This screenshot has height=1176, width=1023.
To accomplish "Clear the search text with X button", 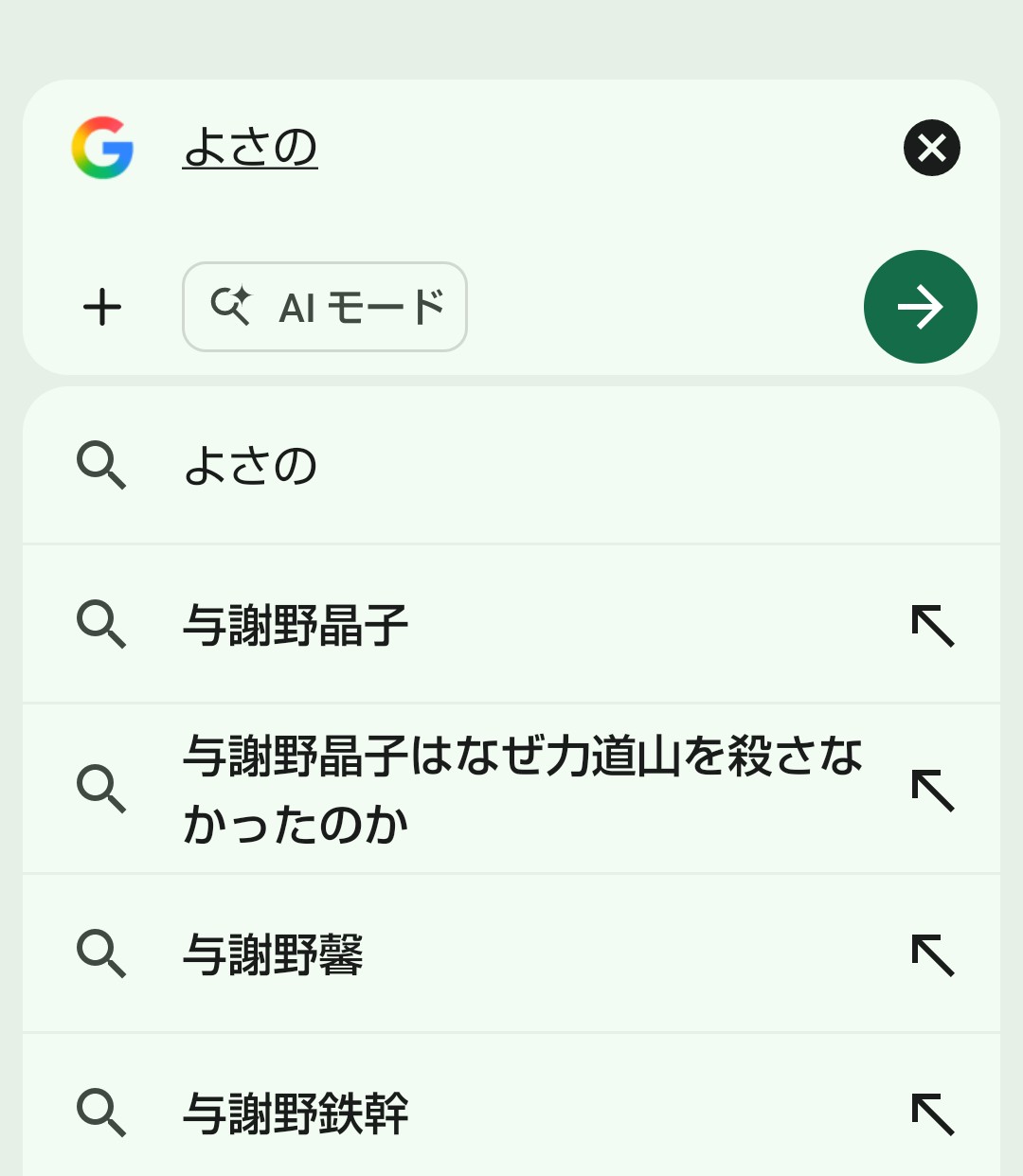I will pyautogui.click(x=931, y=148).
